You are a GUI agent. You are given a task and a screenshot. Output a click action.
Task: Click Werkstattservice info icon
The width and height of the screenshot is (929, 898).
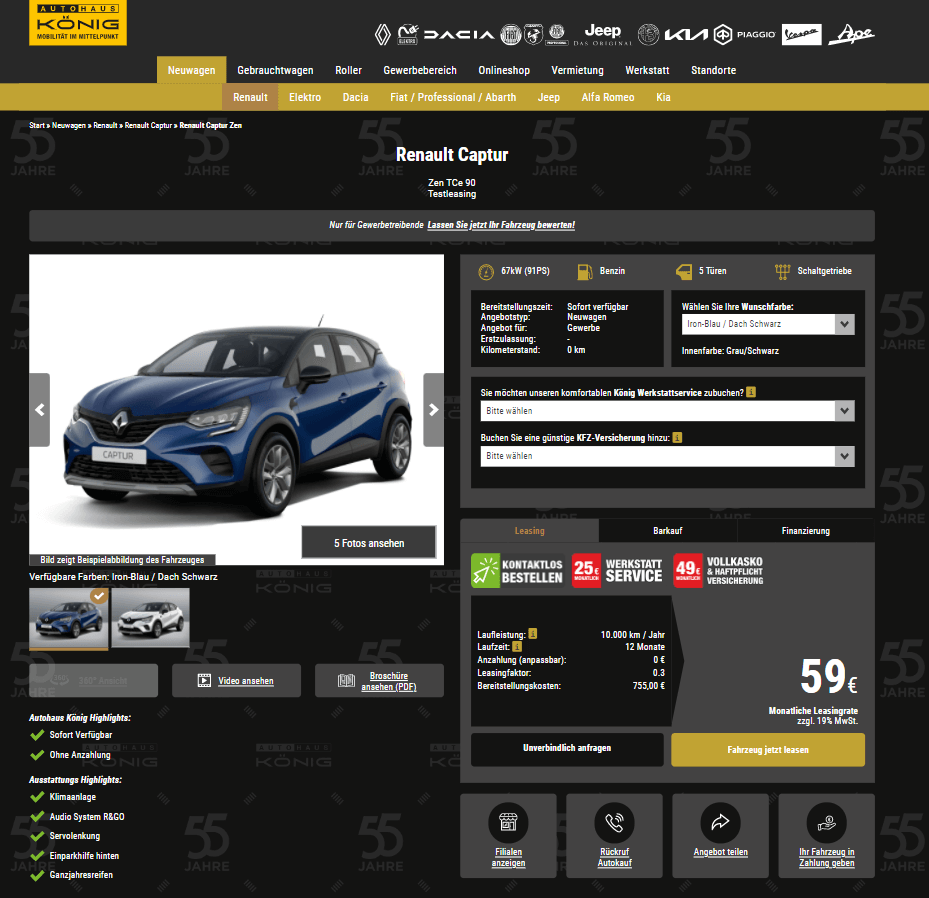[751, 392]
